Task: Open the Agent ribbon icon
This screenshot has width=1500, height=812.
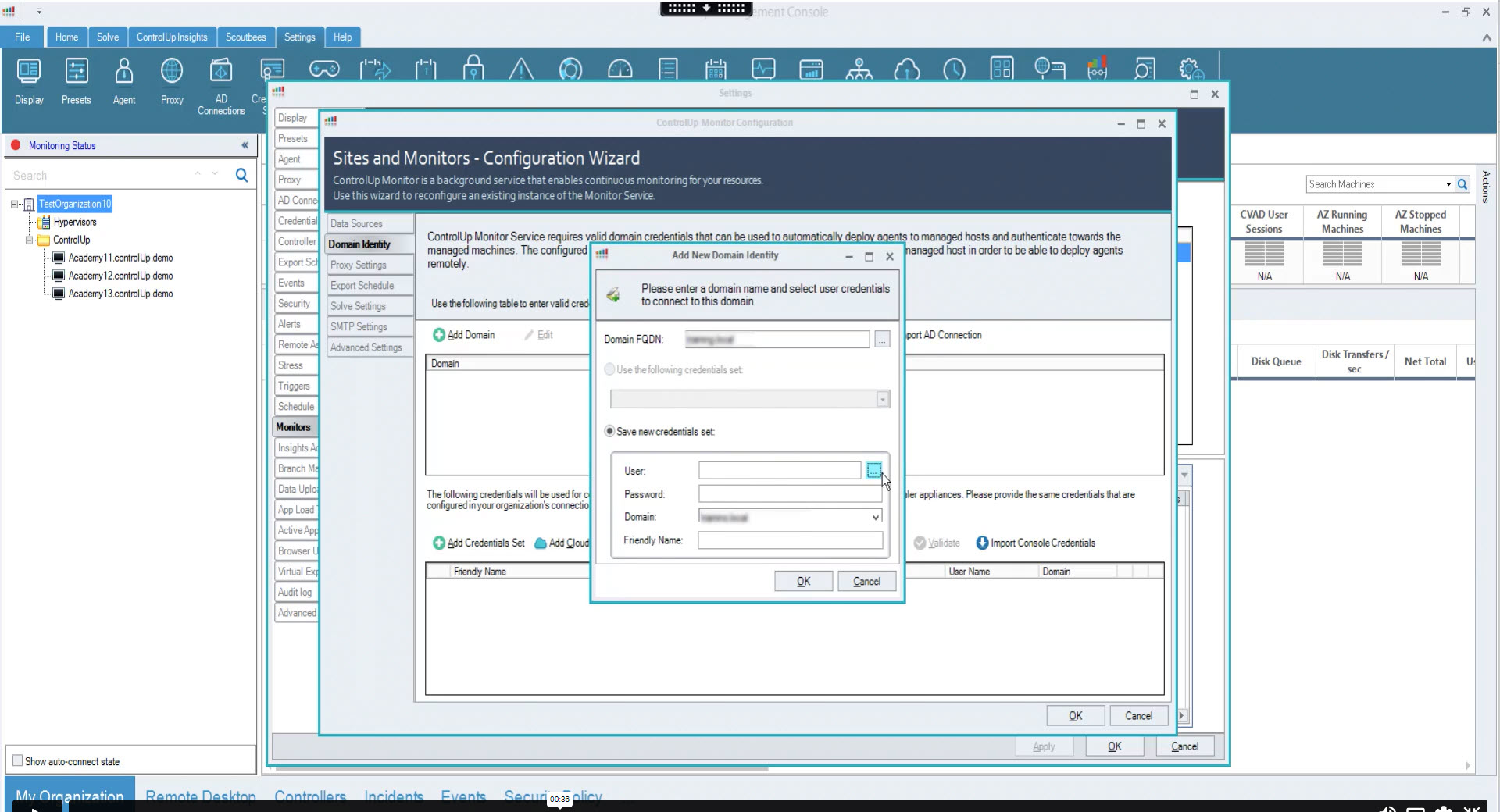Action: pyautogui.click(x=123, y=80)
